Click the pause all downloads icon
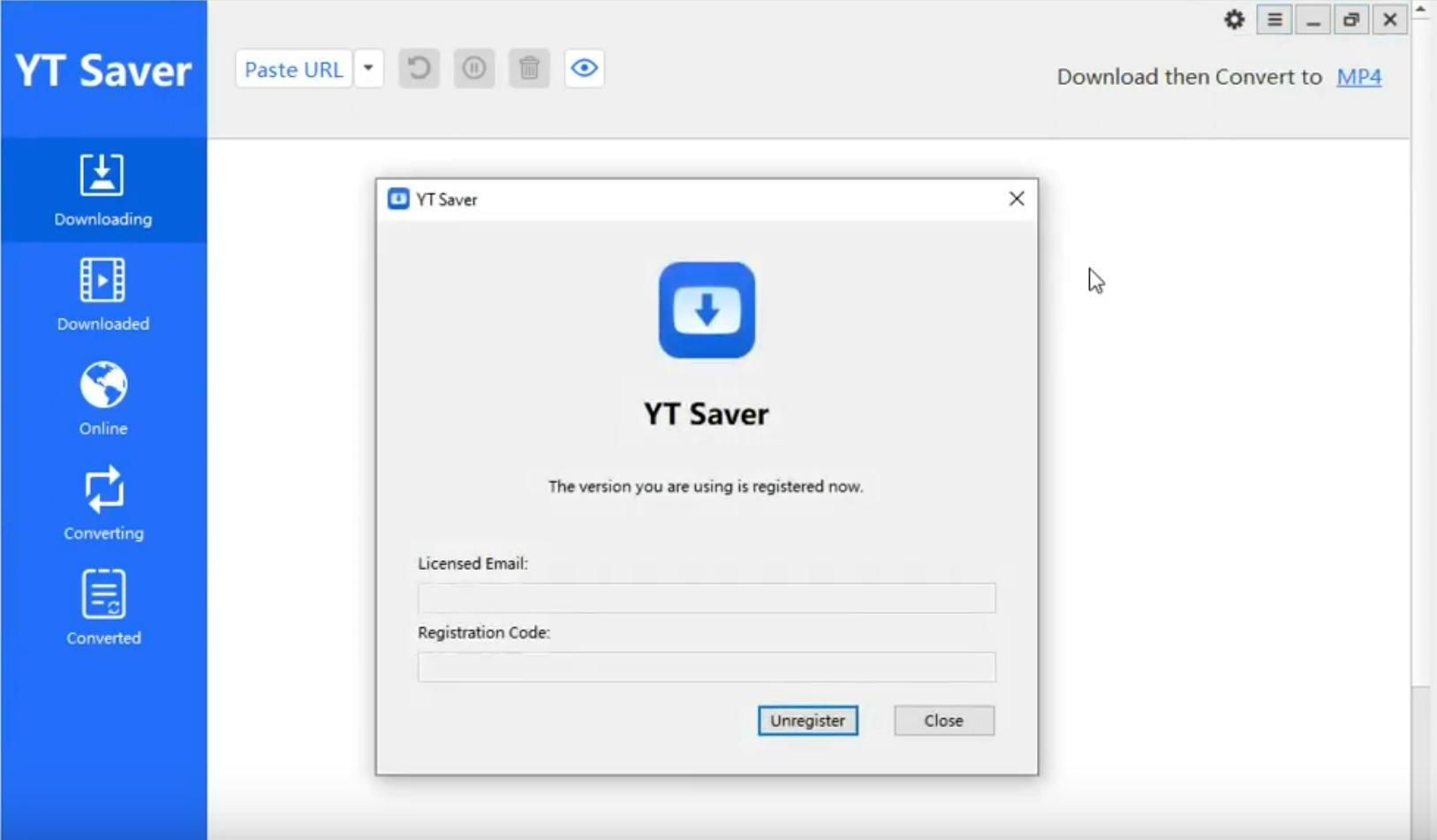Screen dimensions: 1437x840 click(474, 68)
